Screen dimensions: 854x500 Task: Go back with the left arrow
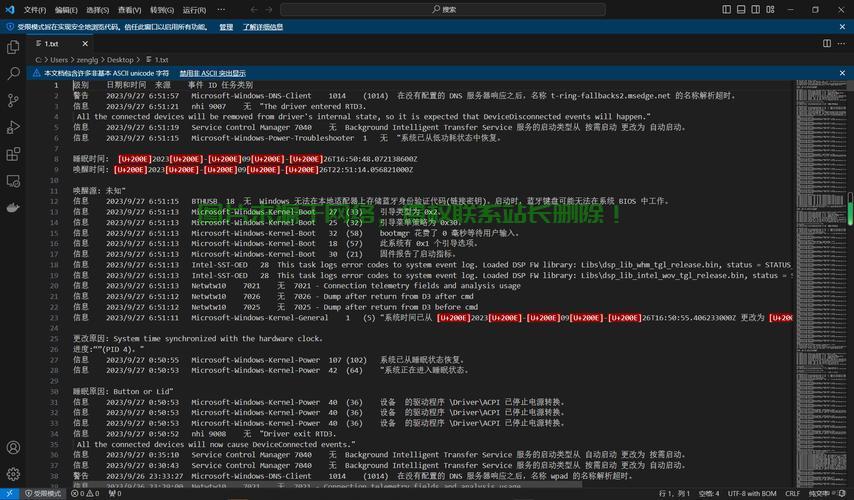pos(254,9)
